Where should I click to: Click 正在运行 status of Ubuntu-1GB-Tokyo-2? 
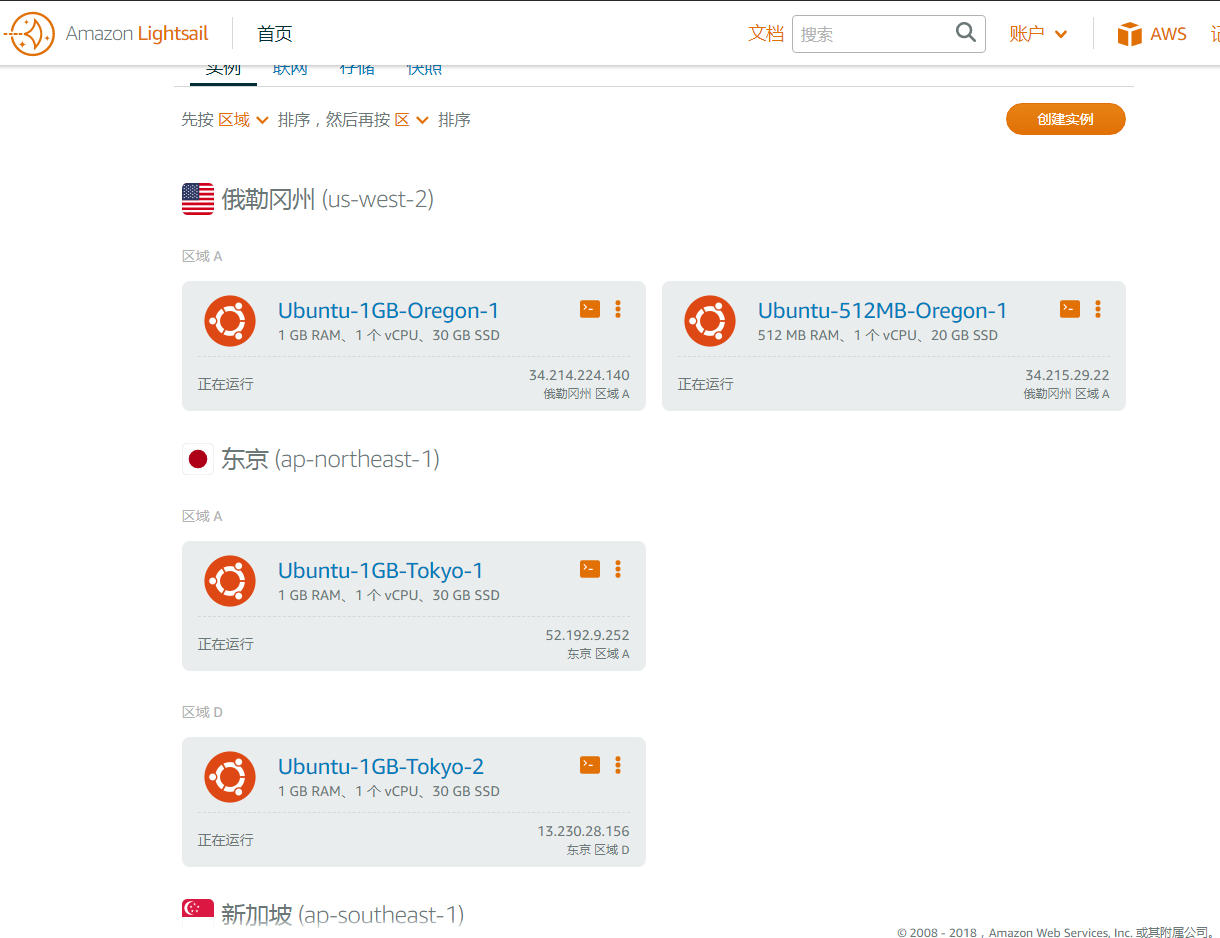[226, 840]
